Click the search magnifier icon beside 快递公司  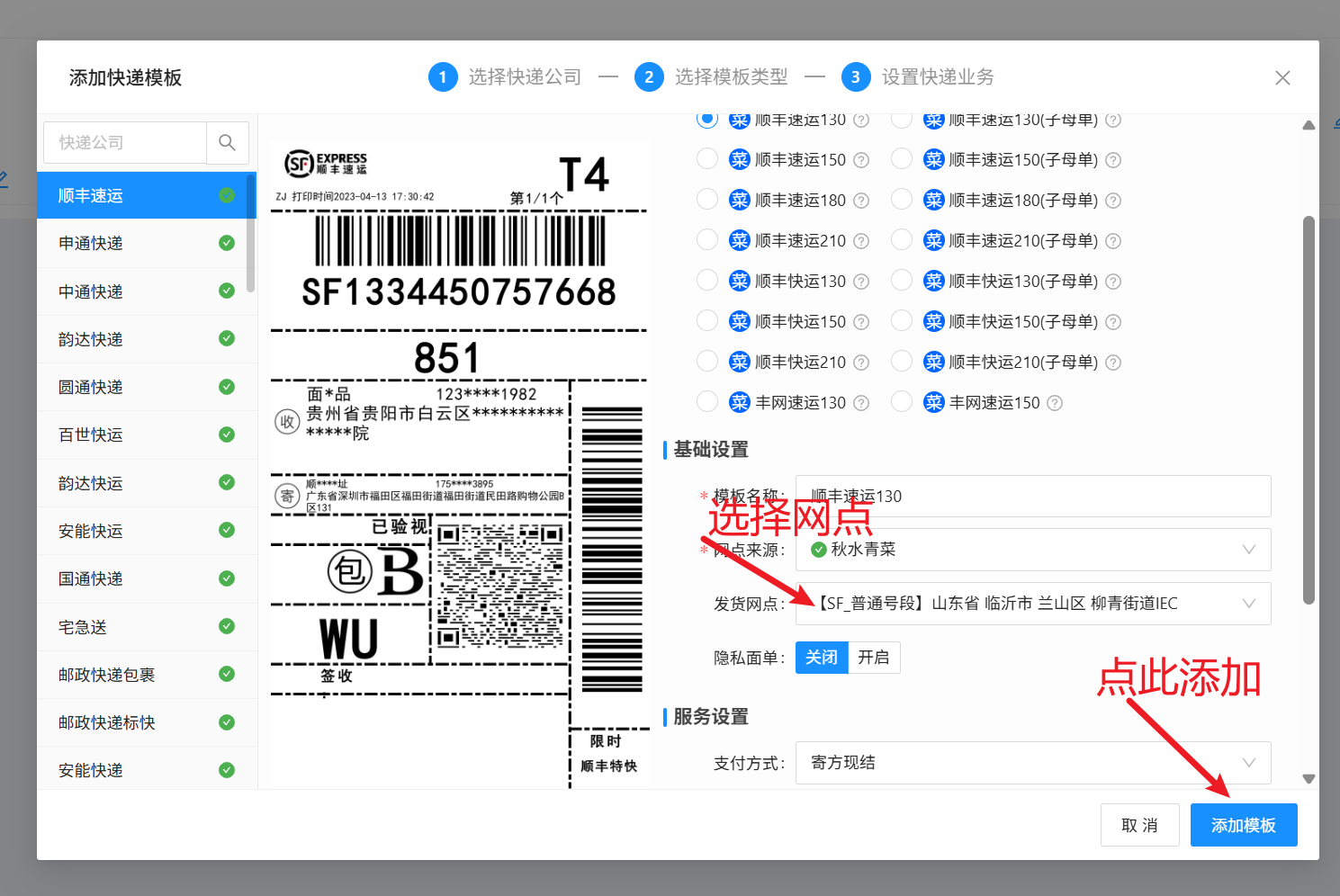228,142
